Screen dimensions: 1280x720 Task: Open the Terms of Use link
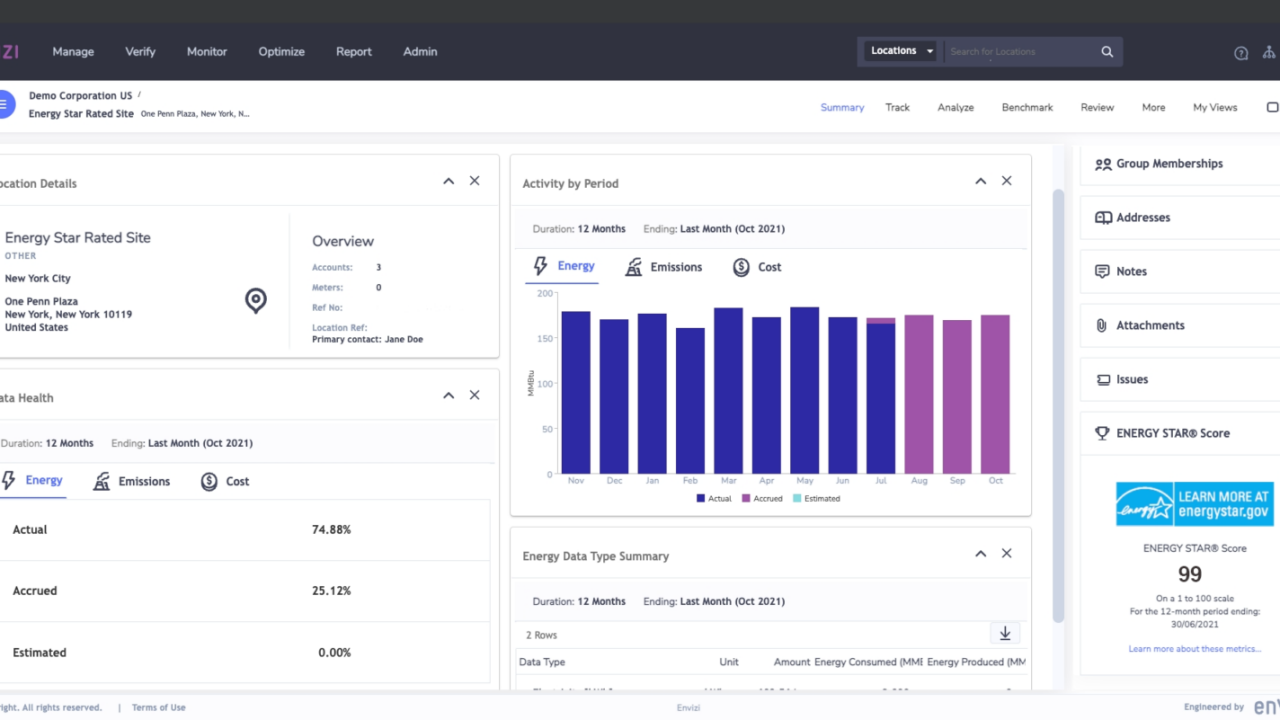[x=159, y=707]
